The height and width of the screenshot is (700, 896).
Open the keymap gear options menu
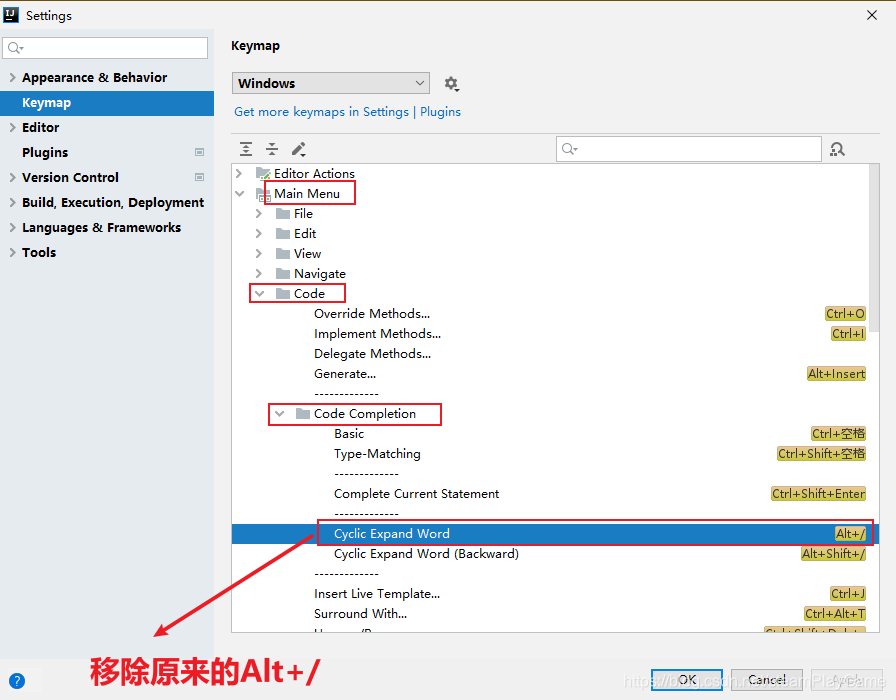451,84
